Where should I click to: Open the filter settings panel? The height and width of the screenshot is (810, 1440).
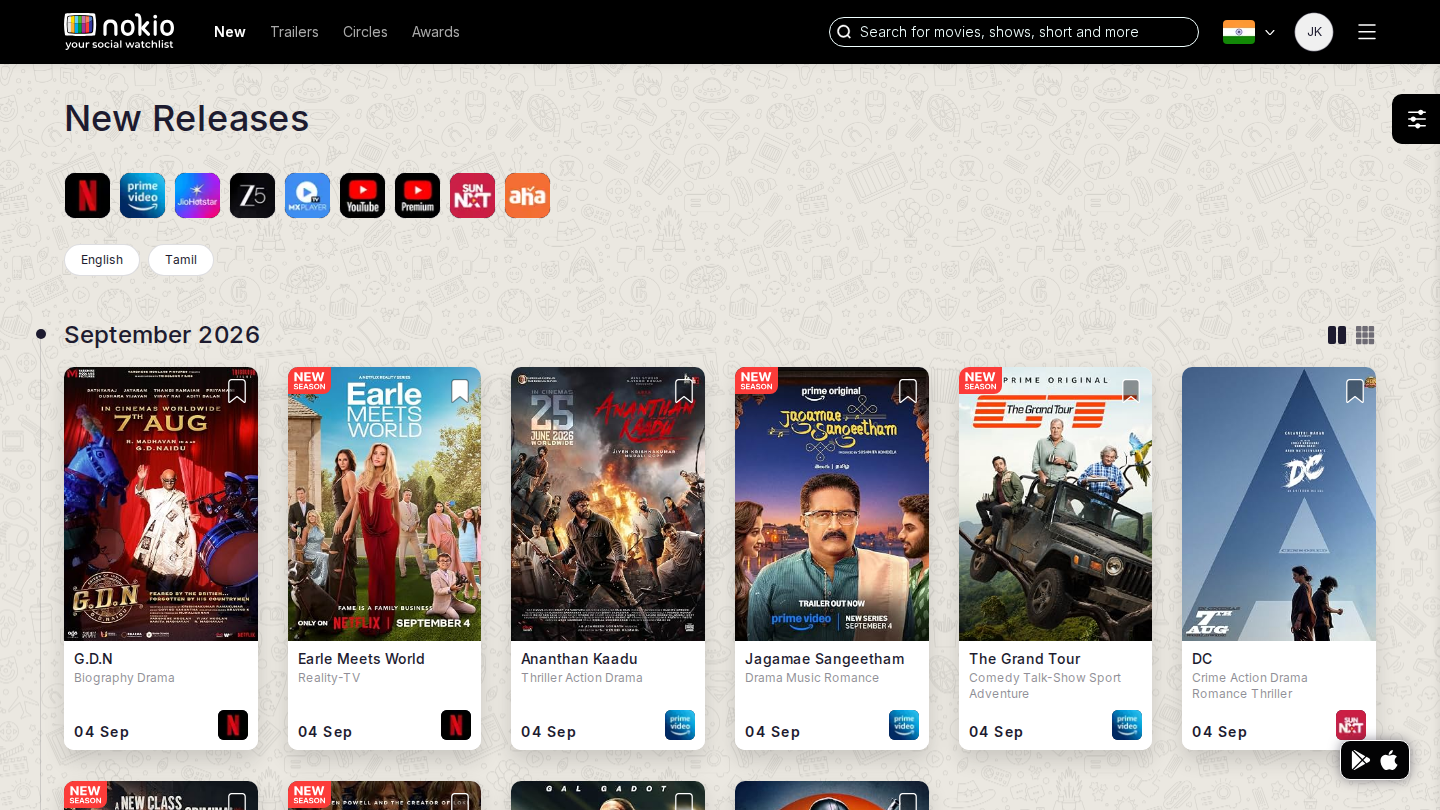(1416, 119)
